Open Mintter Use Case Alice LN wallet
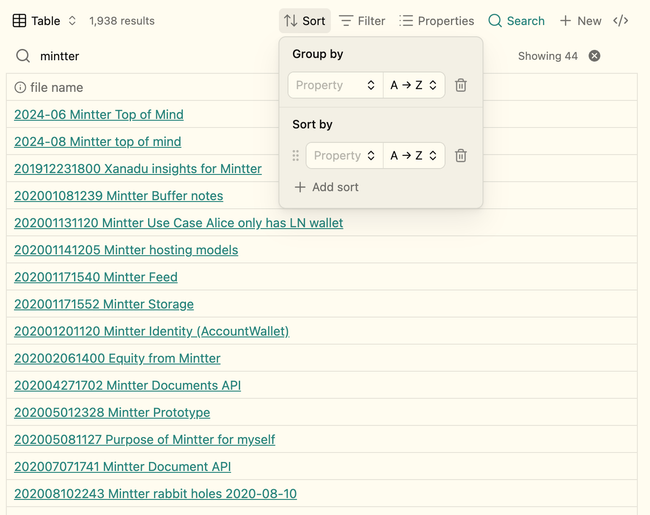Viewport: 650px width, 515px height. (179, 223)
